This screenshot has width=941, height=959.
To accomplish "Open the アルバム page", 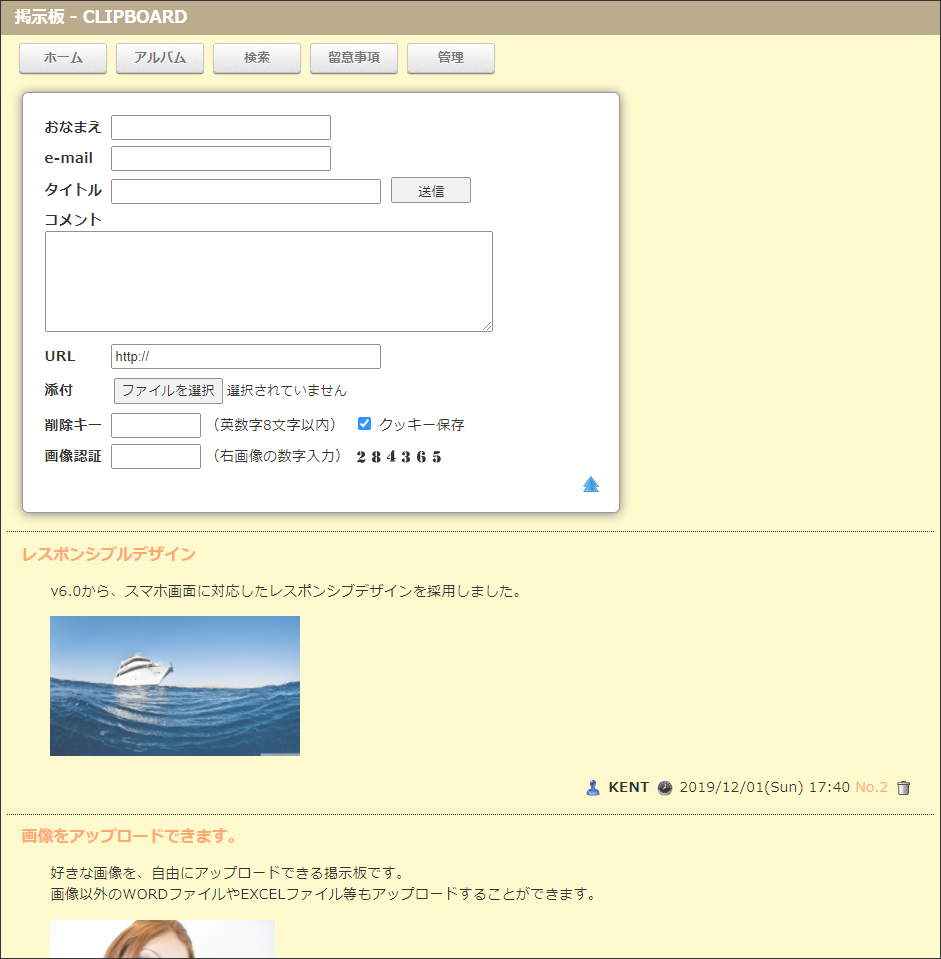I will [x=160, y=58].
